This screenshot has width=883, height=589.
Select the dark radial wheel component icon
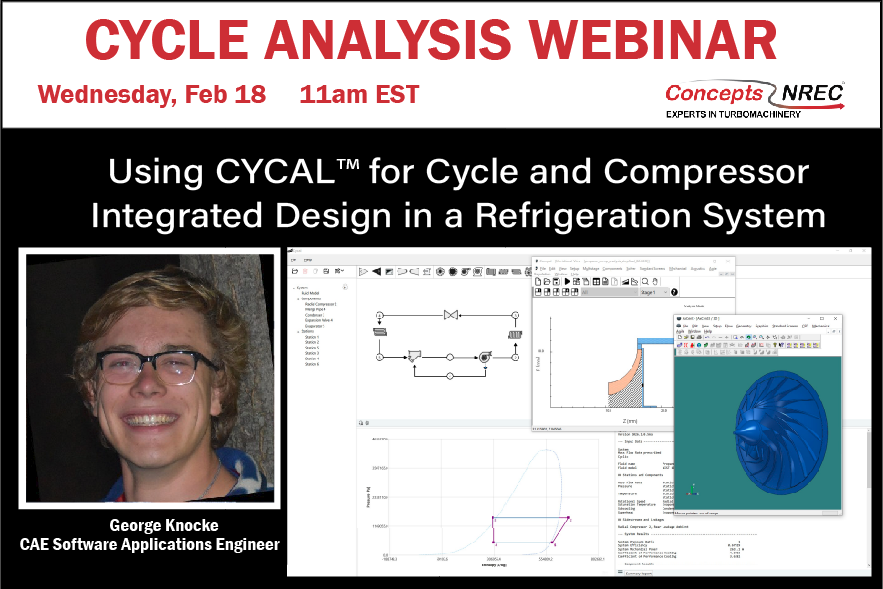(453, 271)
